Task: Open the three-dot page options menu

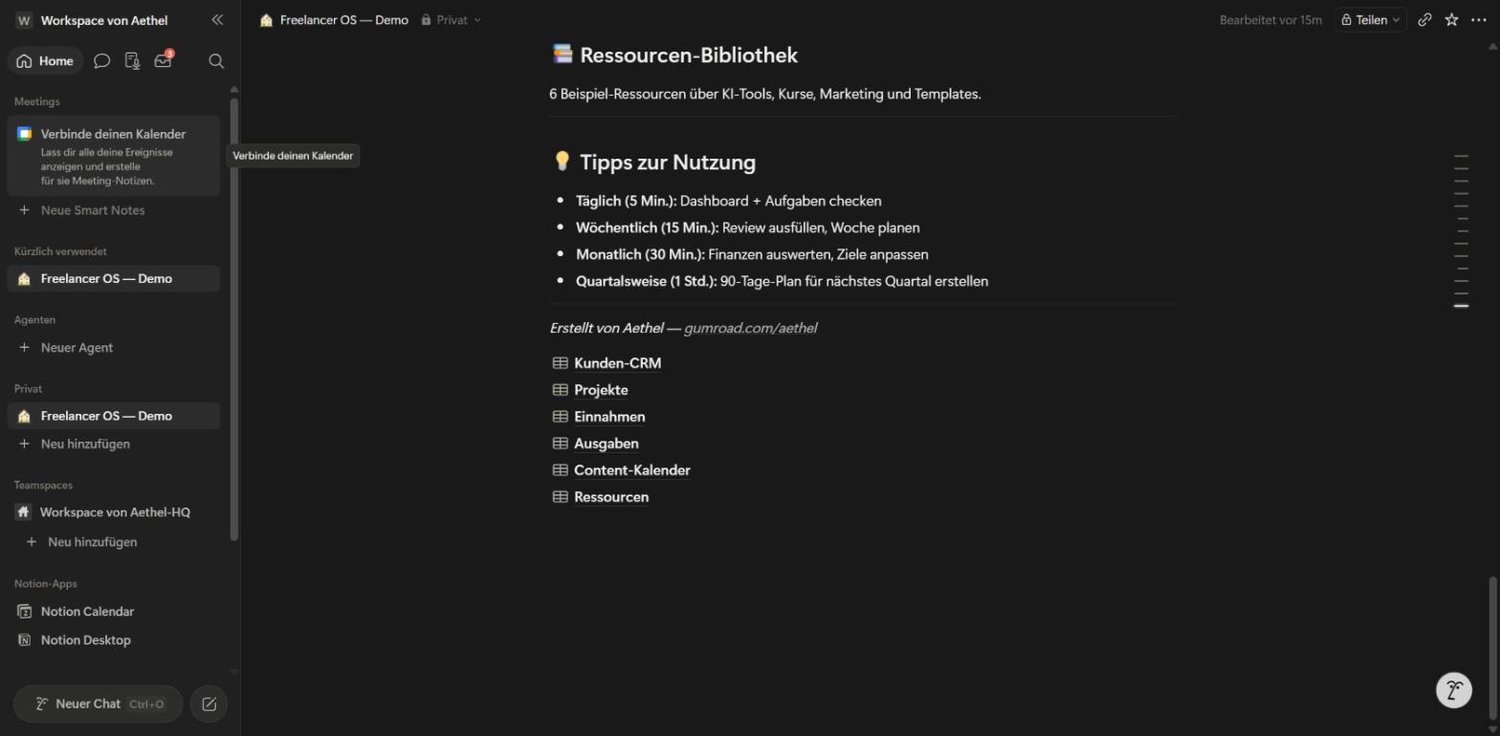Action: pos(1479,20)
